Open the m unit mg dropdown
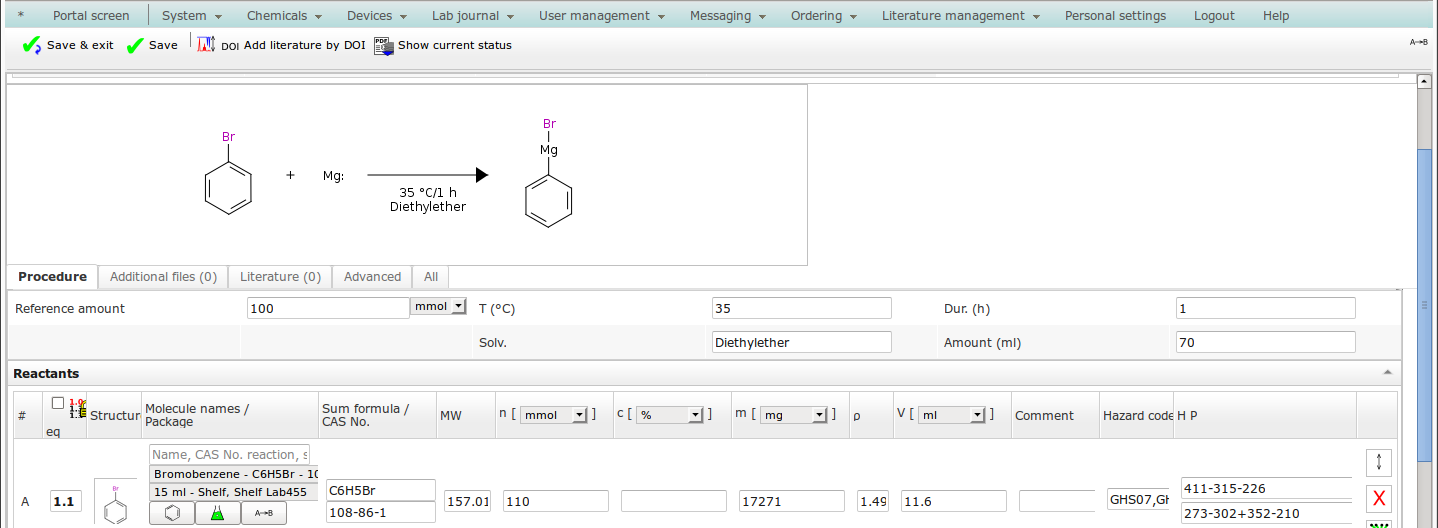The width and height of the screenshot is (1438, 528). click(794, 414)
